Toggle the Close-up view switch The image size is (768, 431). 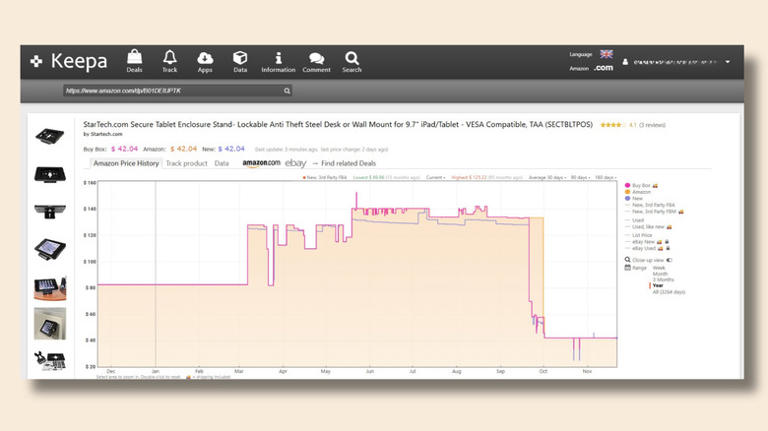point(669,260)
